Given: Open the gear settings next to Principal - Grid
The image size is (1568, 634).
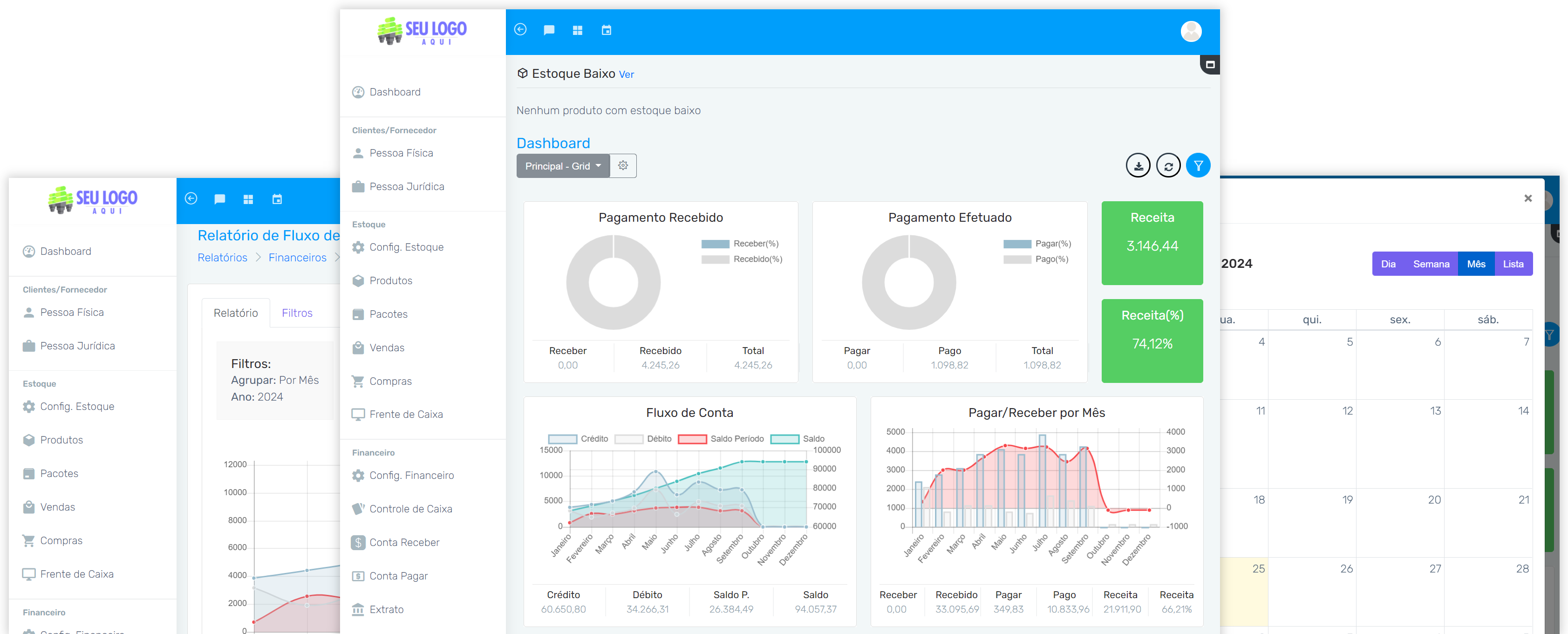Looking at the screenshot, I should tap(623, 165).
